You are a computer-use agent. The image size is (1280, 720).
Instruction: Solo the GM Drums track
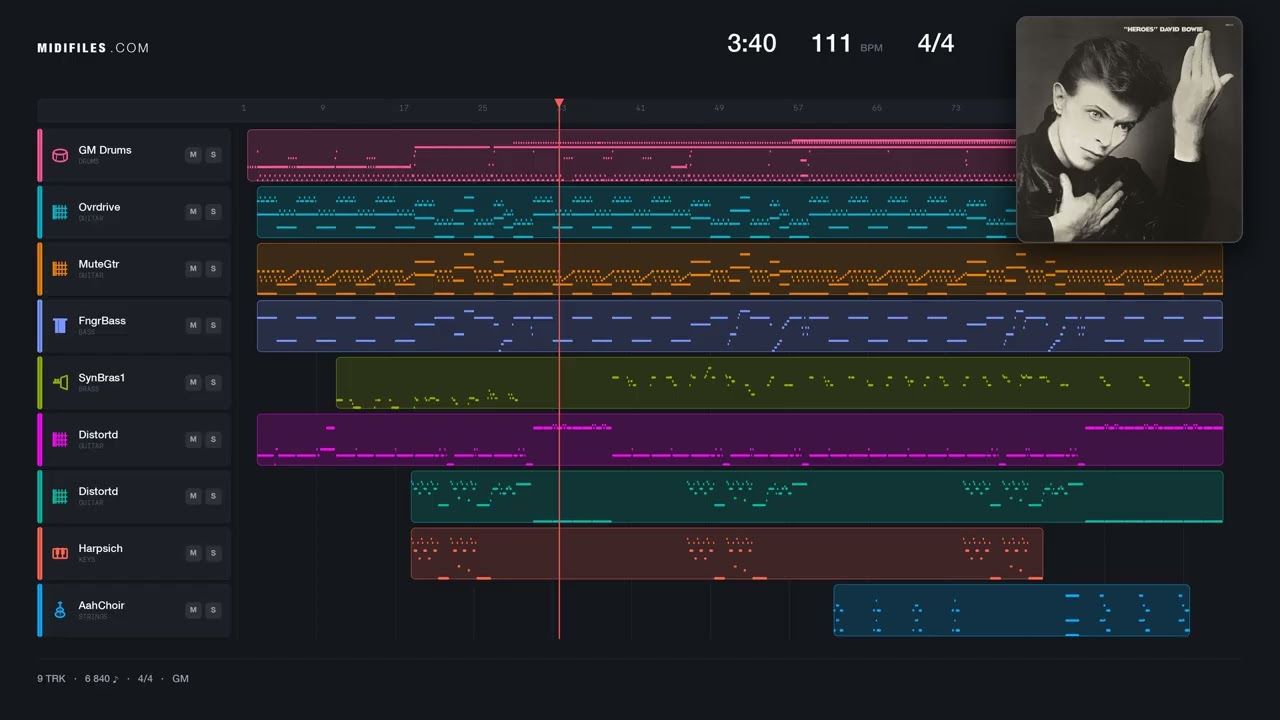pos(213,155)
